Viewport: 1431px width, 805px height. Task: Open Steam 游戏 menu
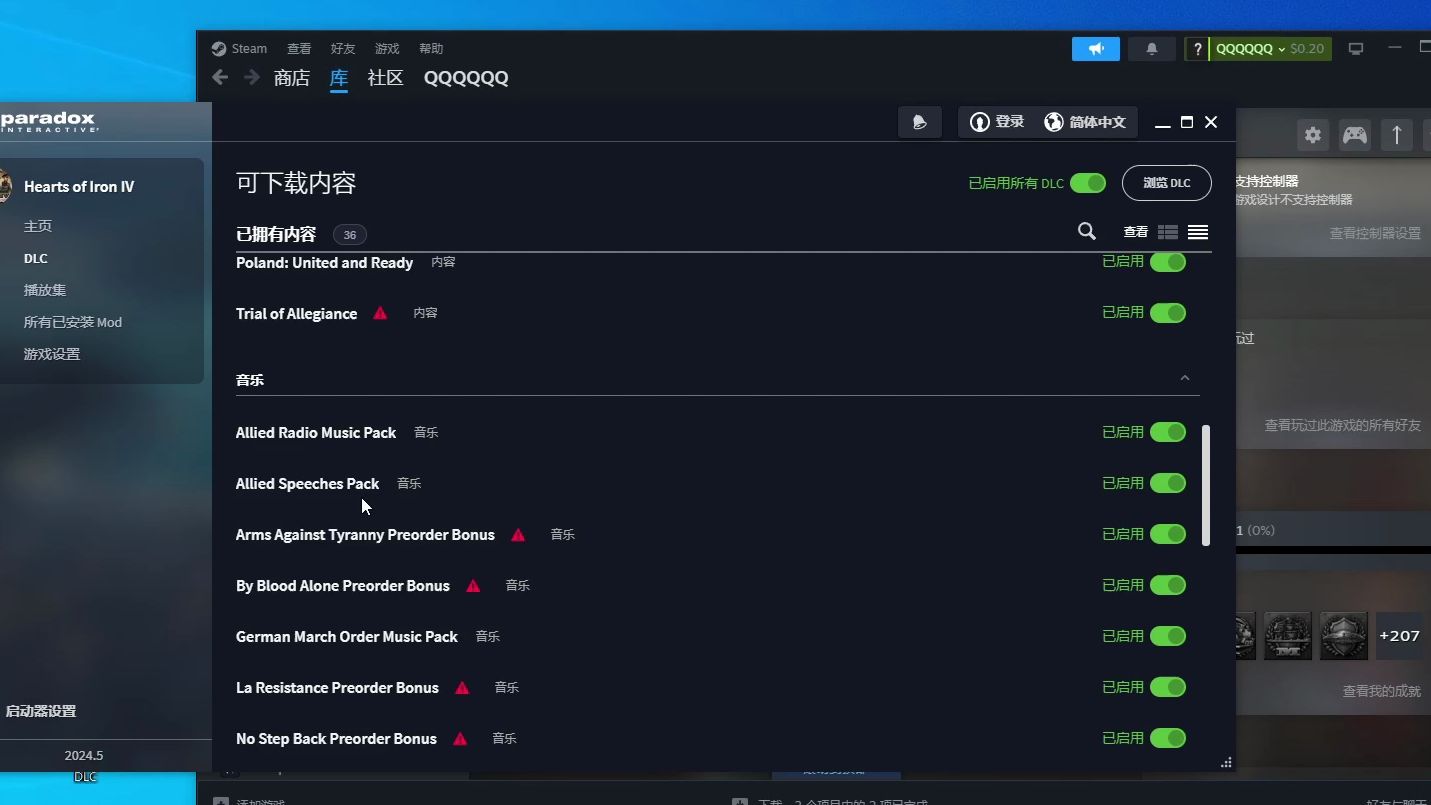387,49
